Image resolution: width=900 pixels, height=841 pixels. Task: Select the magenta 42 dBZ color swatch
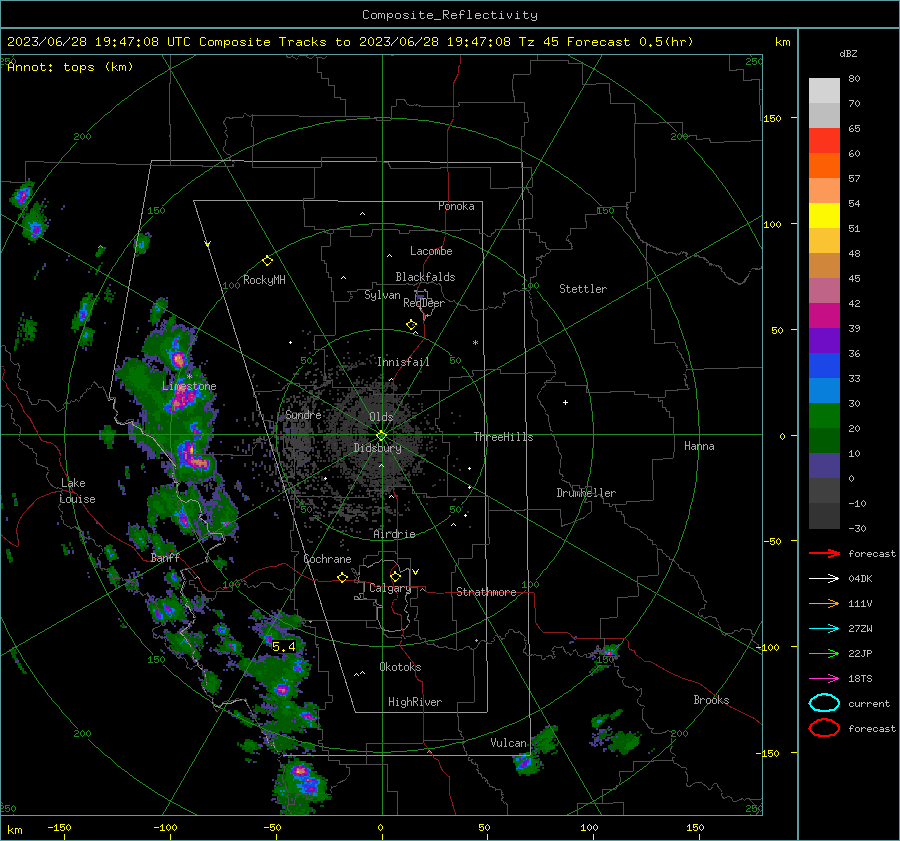[824, 315]
